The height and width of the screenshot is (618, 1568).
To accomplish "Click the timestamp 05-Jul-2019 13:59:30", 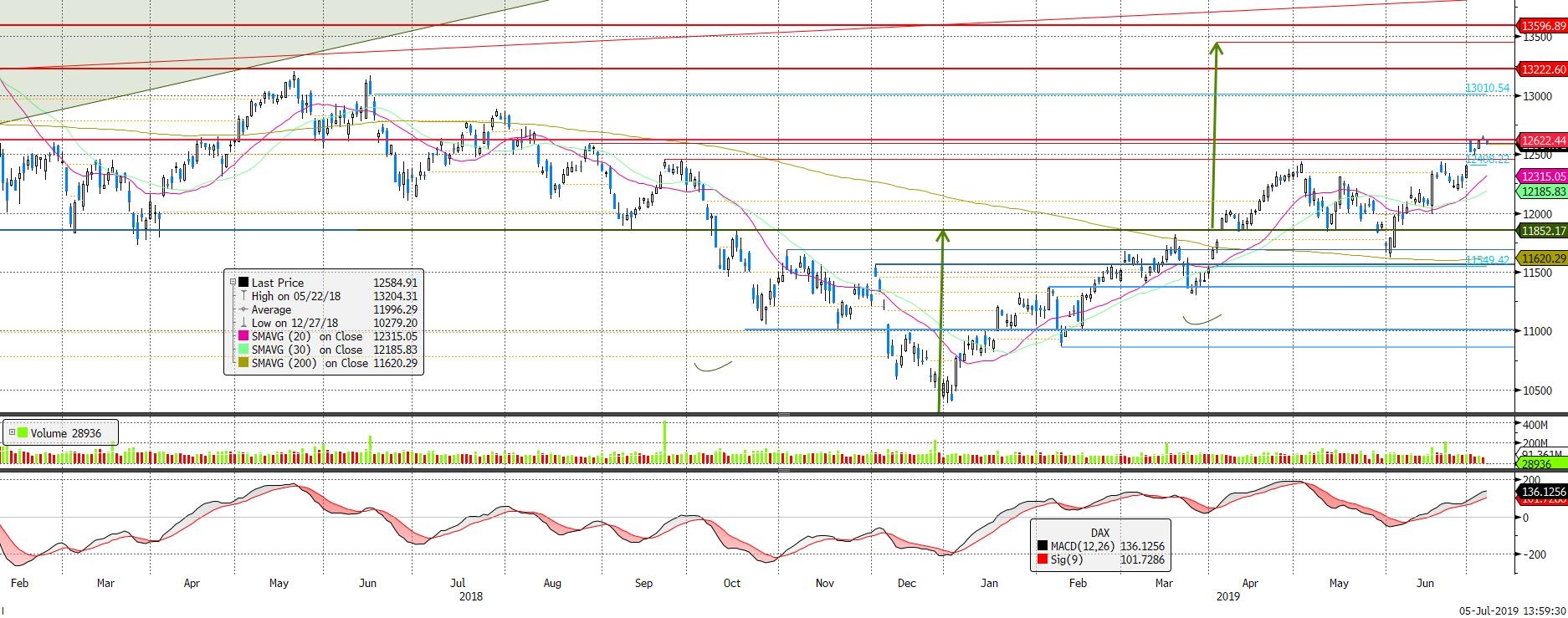I will point(1512,611).
